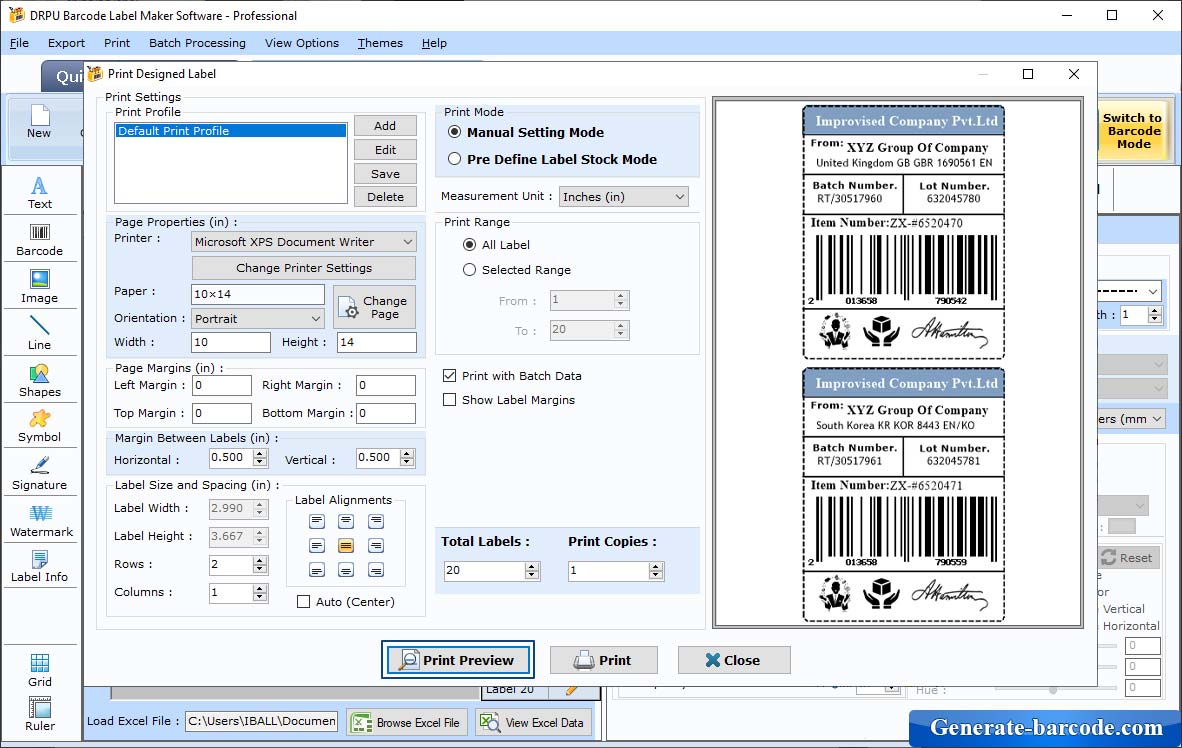Select top-center label alignment icon
The height and width of the screenshot is (748, 1182).
pos(346,521)
